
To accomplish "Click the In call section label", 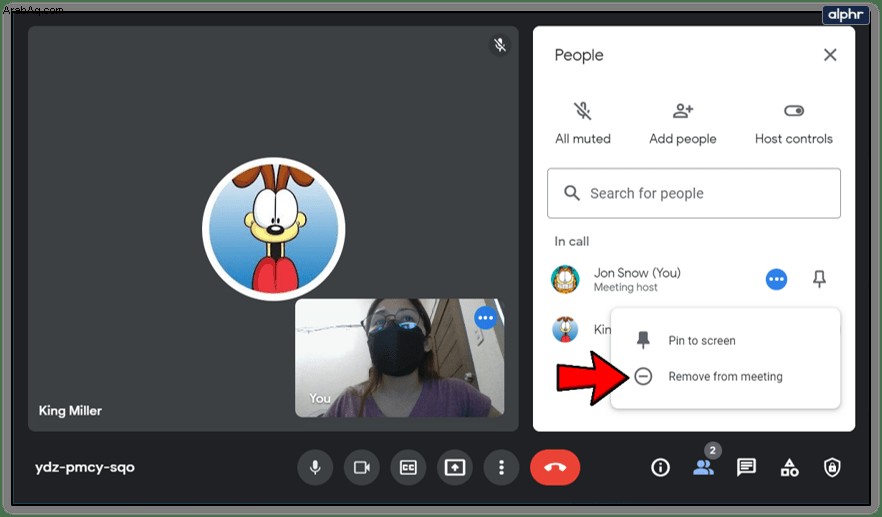I will click(x=572, y=241).
